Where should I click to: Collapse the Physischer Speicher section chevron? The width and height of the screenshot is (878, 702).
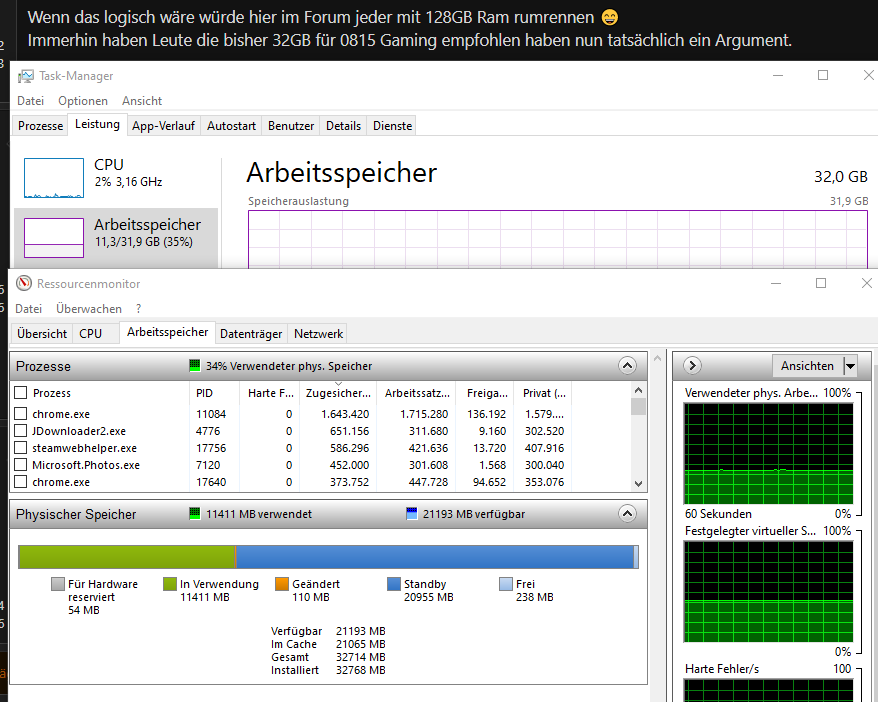[x=627, y=513]
